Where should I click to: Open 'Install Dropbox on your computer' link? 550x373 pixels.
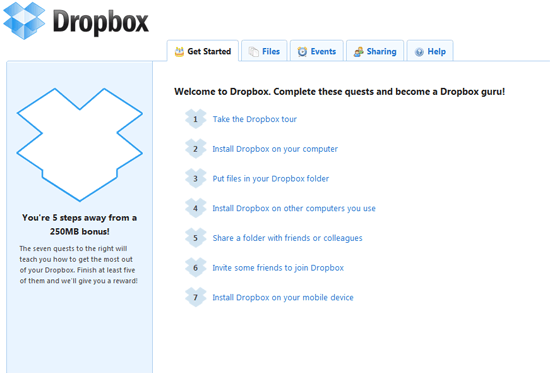tap(275, 149)
